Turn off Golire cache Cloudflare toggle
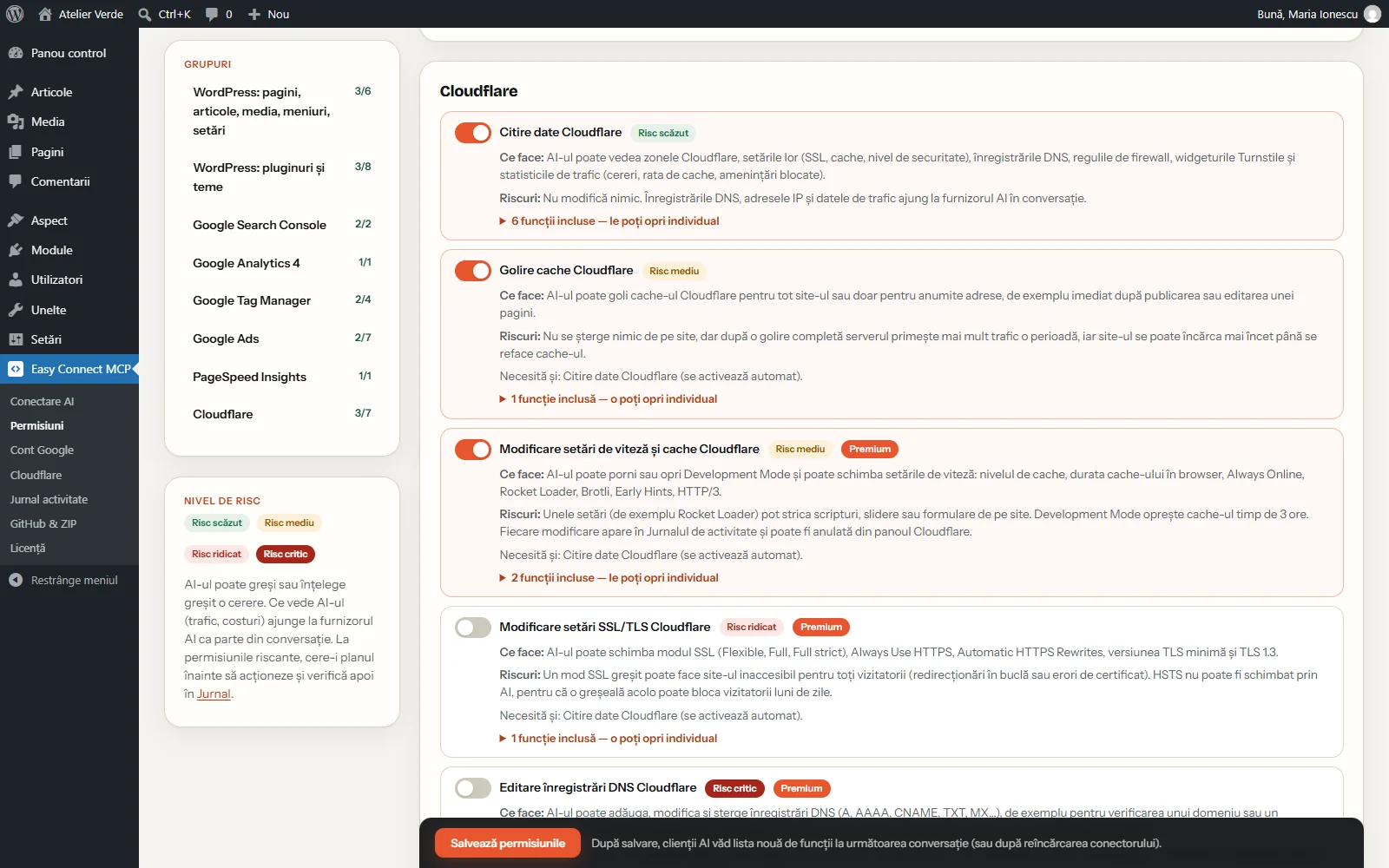This screenshot has height=868, width=1389. point(473,271)
